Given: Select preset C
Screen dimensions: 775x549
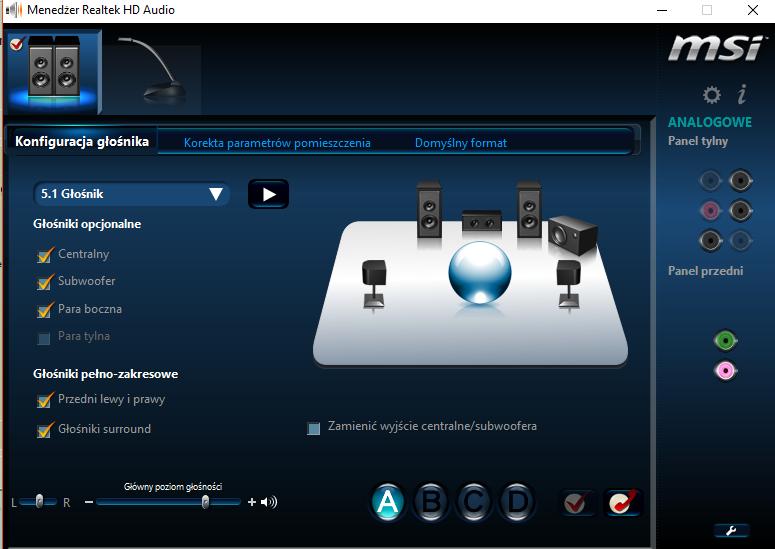Looking at the screenshot, I should point(474,503).
